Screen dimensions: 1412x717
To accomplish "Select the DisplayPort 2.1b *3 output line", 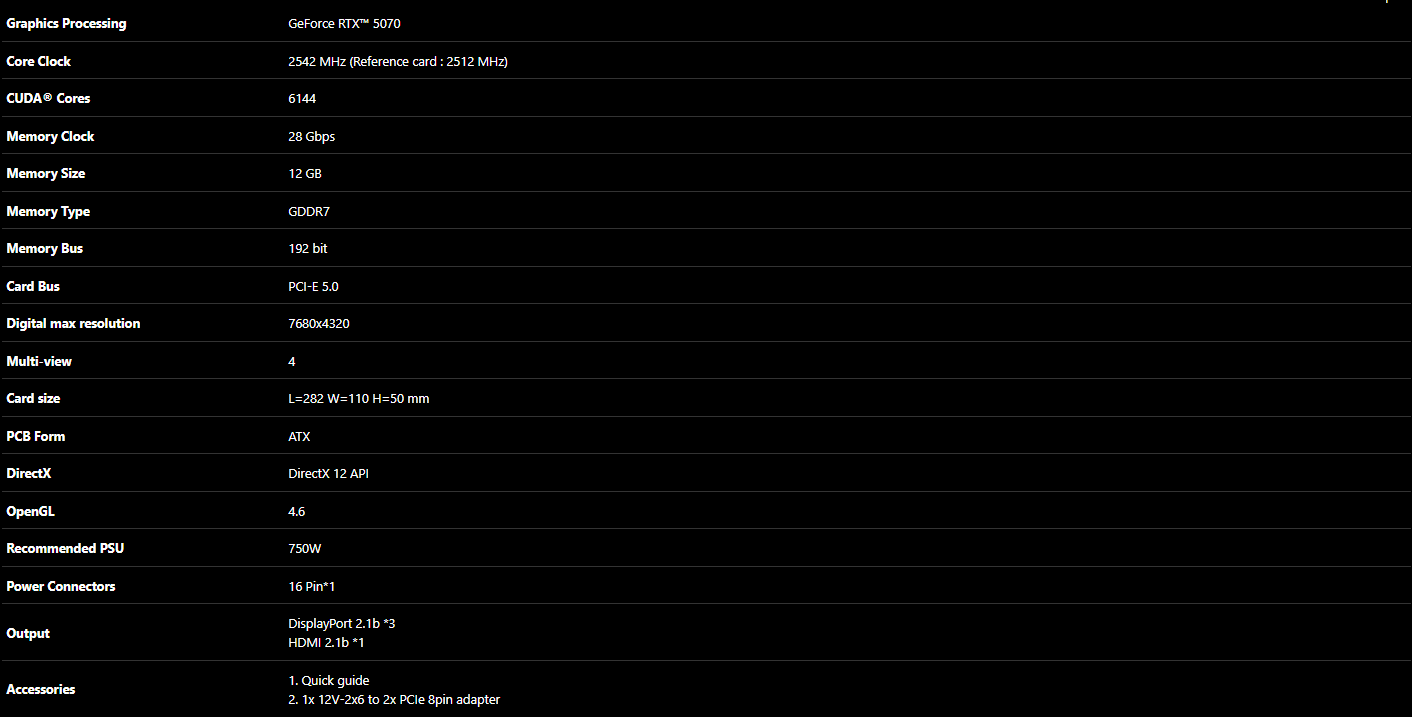I will click(x=342, y=623).
